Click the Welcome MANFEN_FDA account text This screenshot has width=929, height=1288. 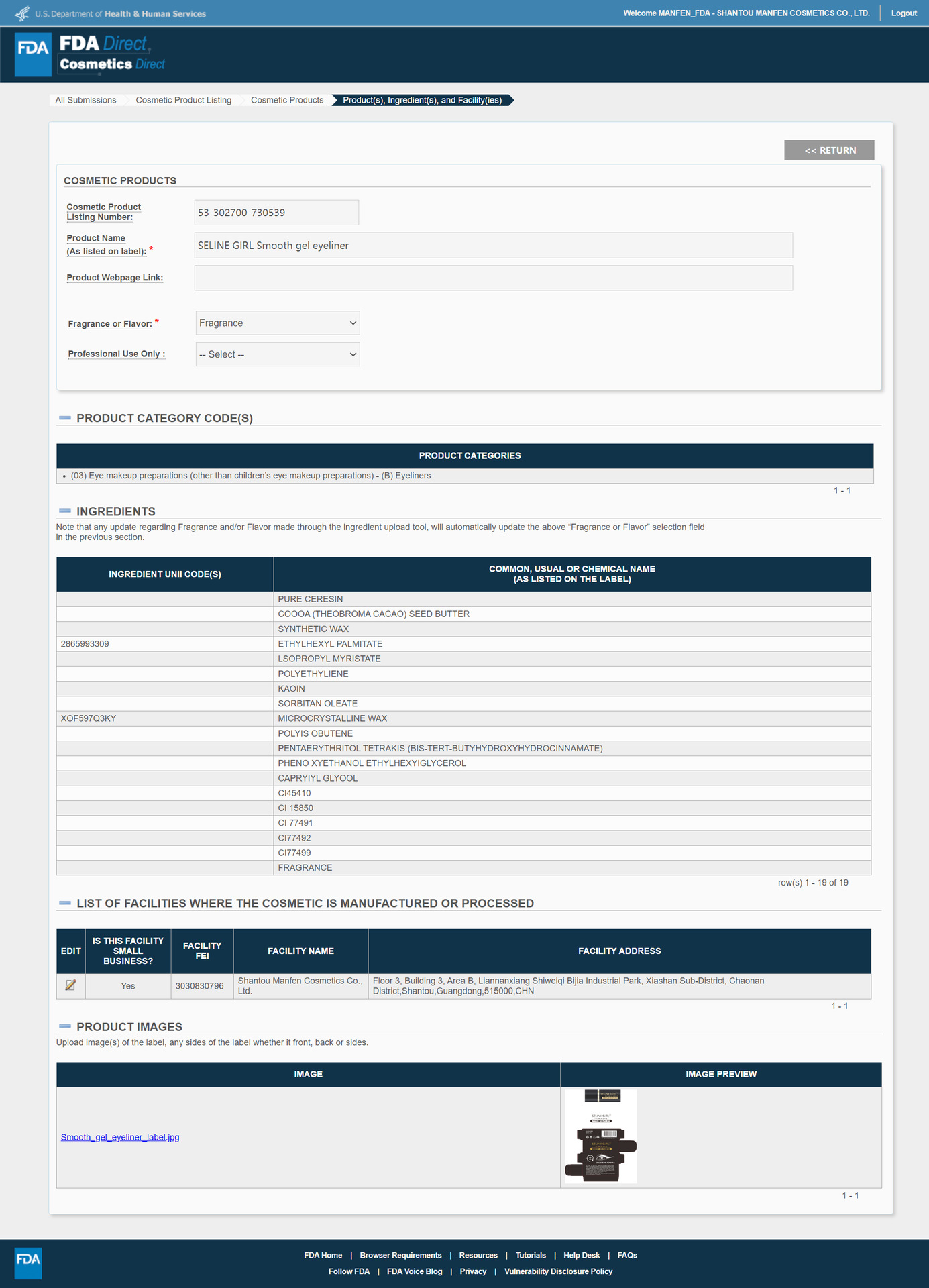click(x=747, y=13)
